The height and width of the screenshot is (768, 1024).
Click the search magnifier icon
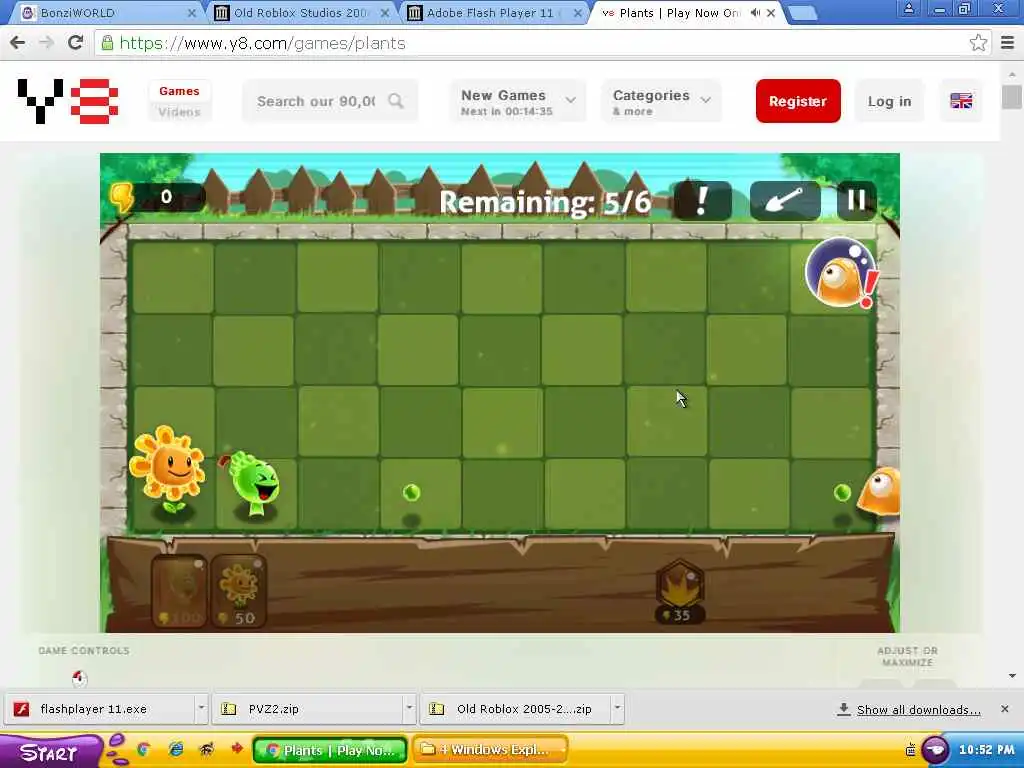coord(396,101)
